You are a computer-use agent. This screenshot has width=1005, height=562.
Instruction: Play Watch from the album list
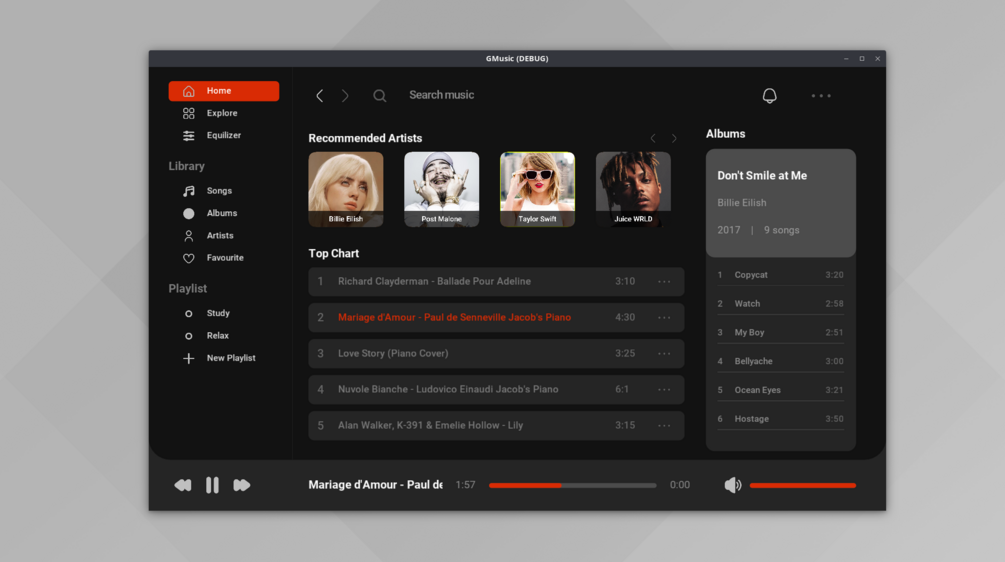(x=781, y=304)
